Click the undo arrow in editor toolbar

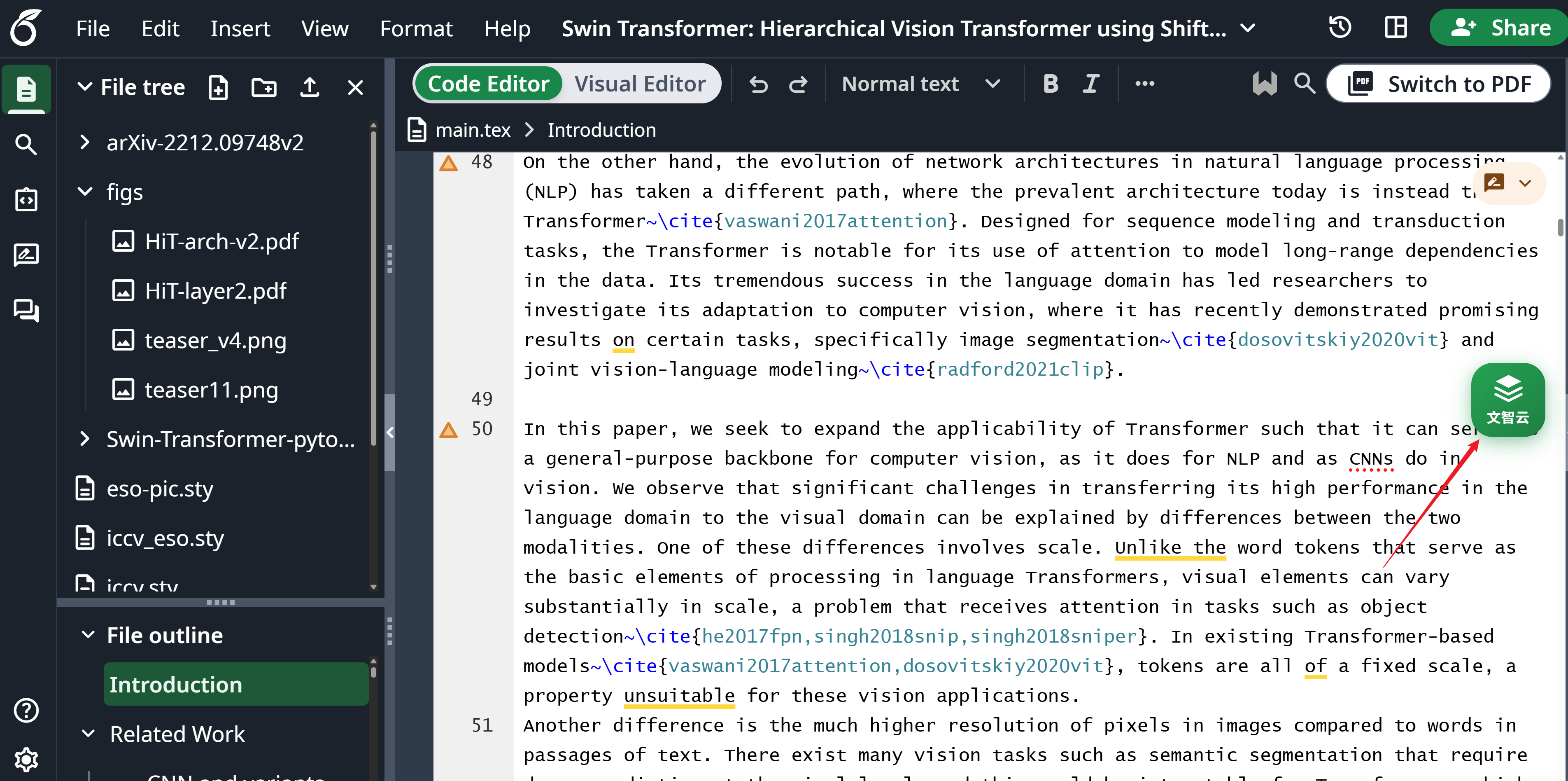(x=758, y=84)
